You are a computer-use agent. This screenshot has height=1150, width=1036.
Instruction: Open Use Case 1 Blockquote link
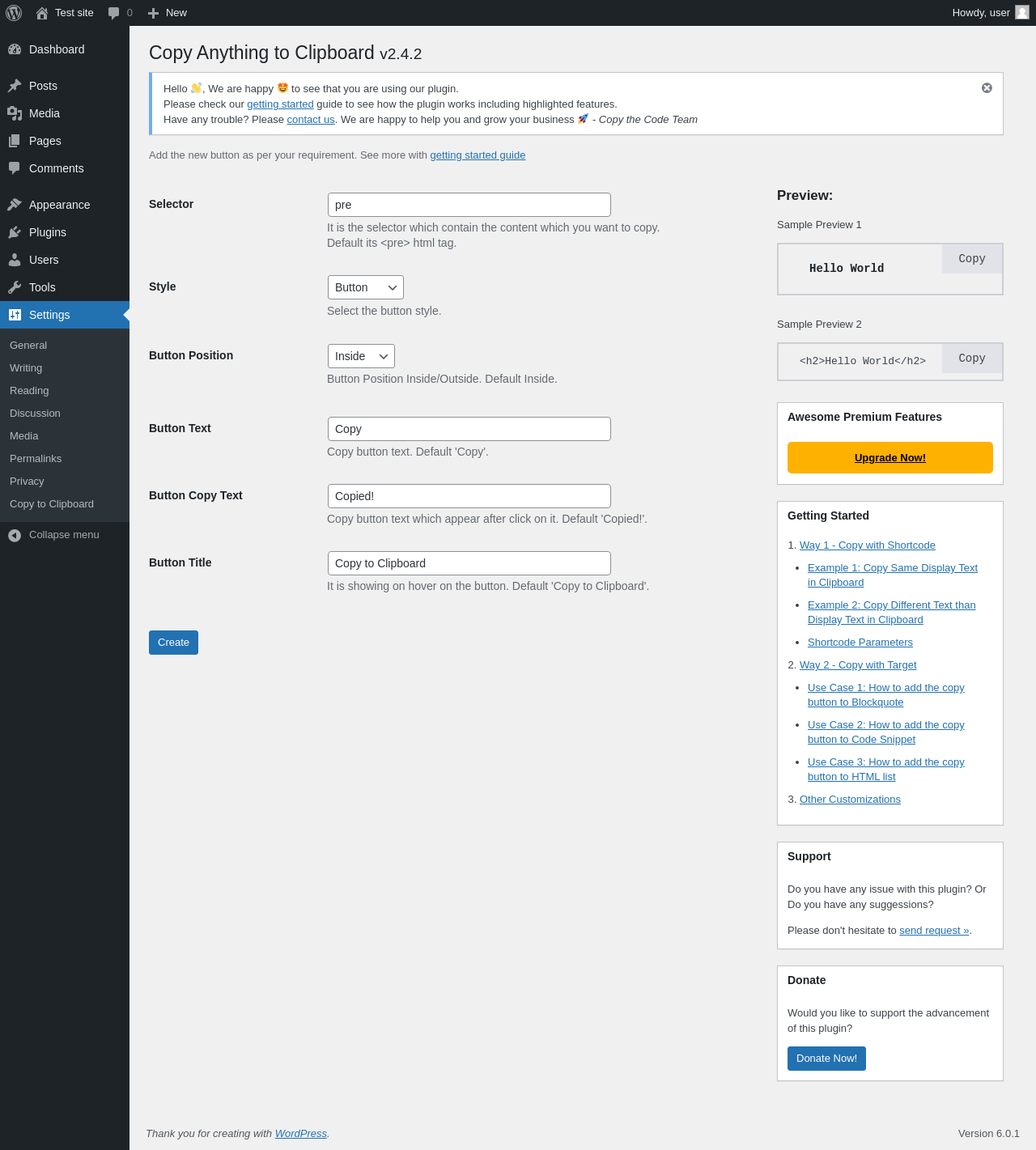[x=886, y=695]
